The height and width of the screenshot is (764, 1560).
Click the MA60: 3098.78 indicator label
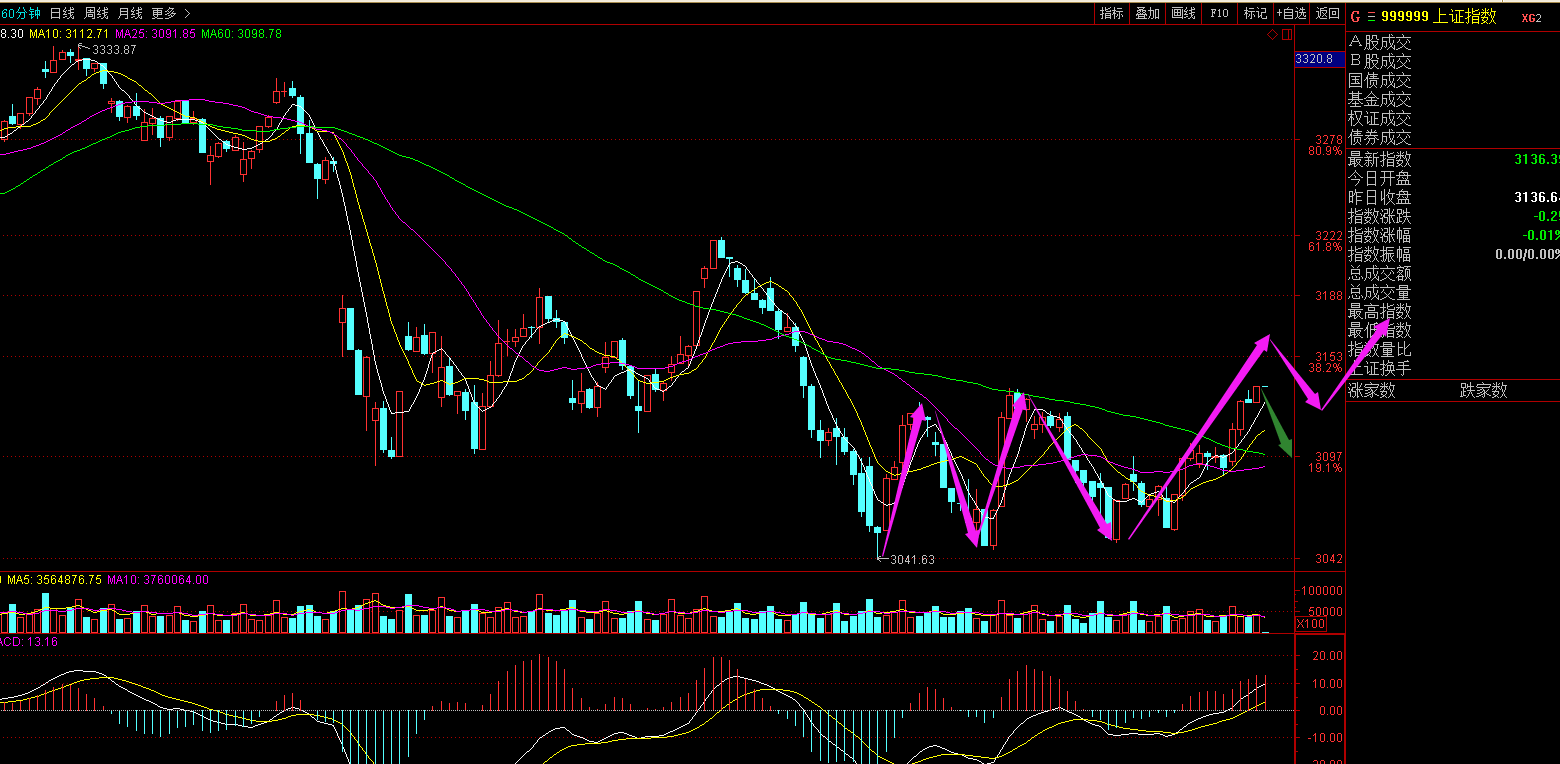click(241, 33)
